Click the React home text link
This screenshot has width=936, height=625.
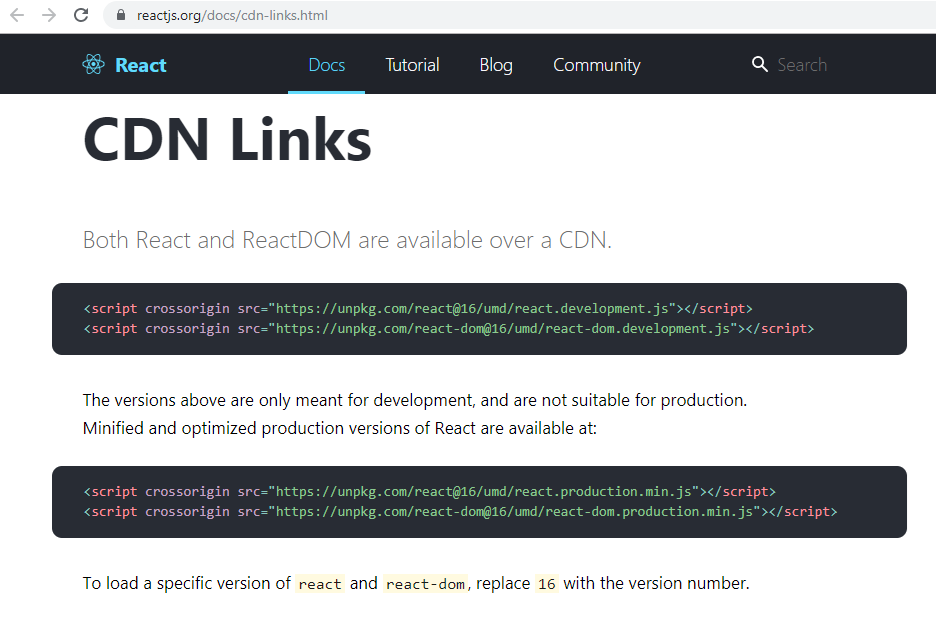141,65
